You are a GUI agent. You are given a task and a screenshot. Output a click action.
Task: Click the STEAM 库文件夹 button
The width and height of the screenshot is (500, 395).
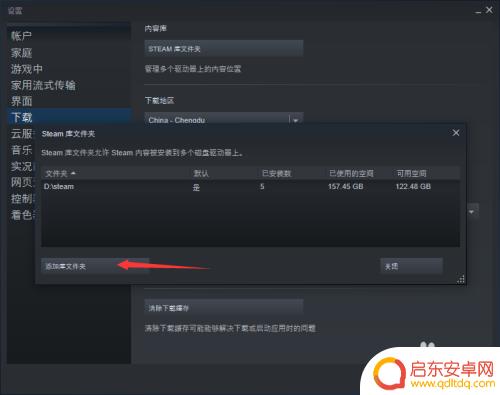(224, 49)
